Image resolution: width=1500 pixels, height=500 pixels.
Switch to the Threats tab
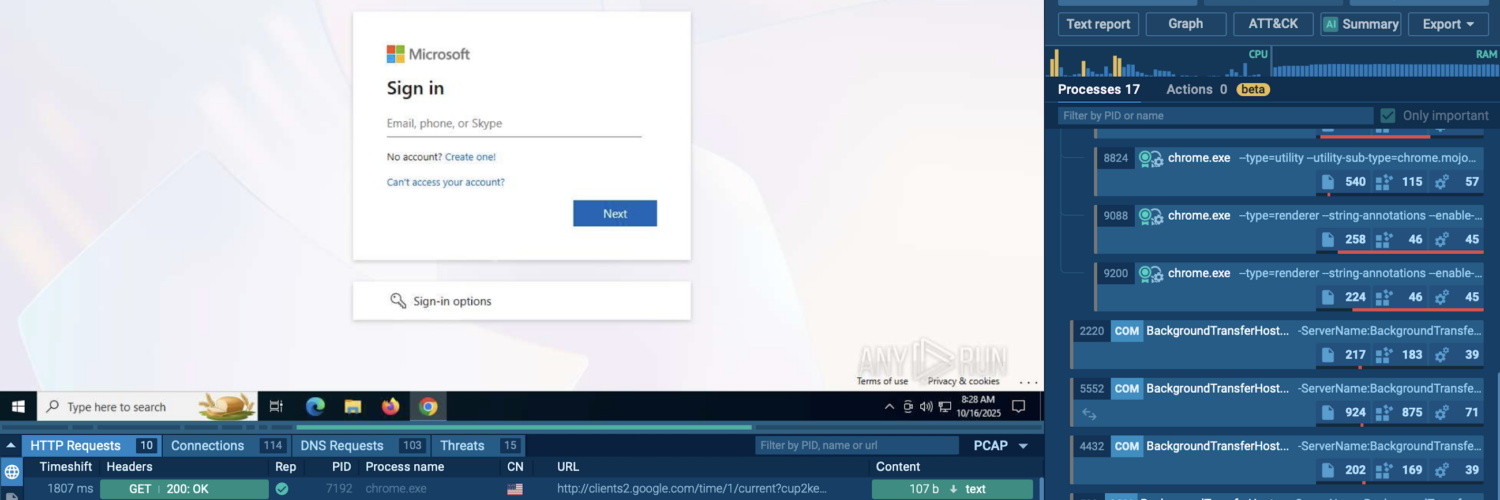(x=478, y=446)
